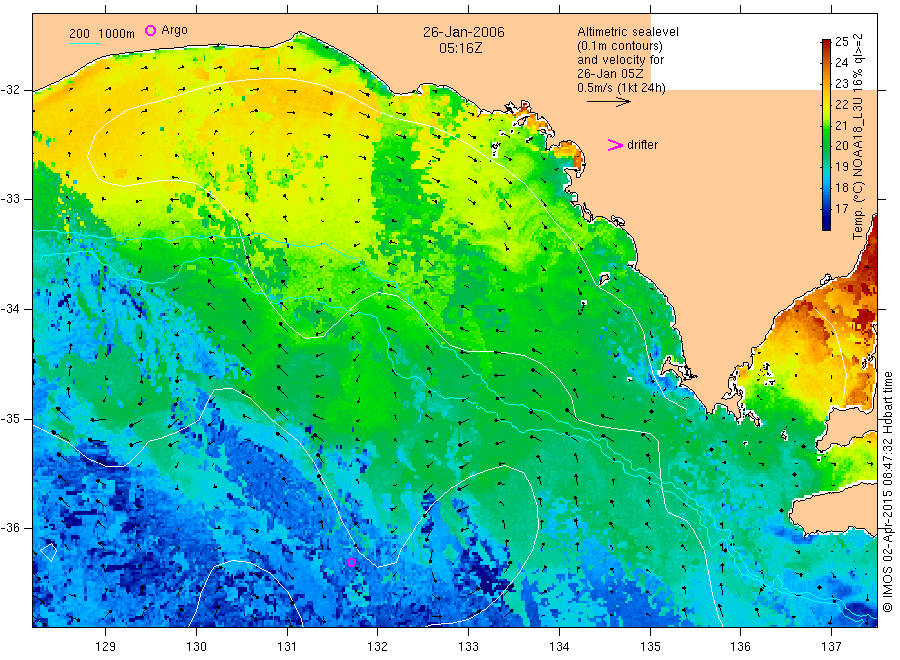The width and height of the screenshot is (900, 660).
Task: Click the longitude label 131
Action: click(287, 647)
